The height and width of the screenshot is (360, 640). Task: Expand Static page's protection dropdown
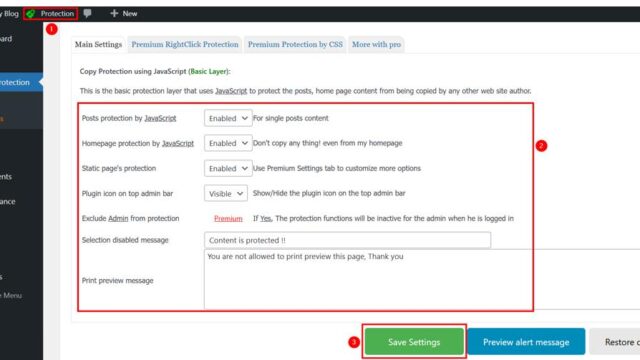coord(228,169)
